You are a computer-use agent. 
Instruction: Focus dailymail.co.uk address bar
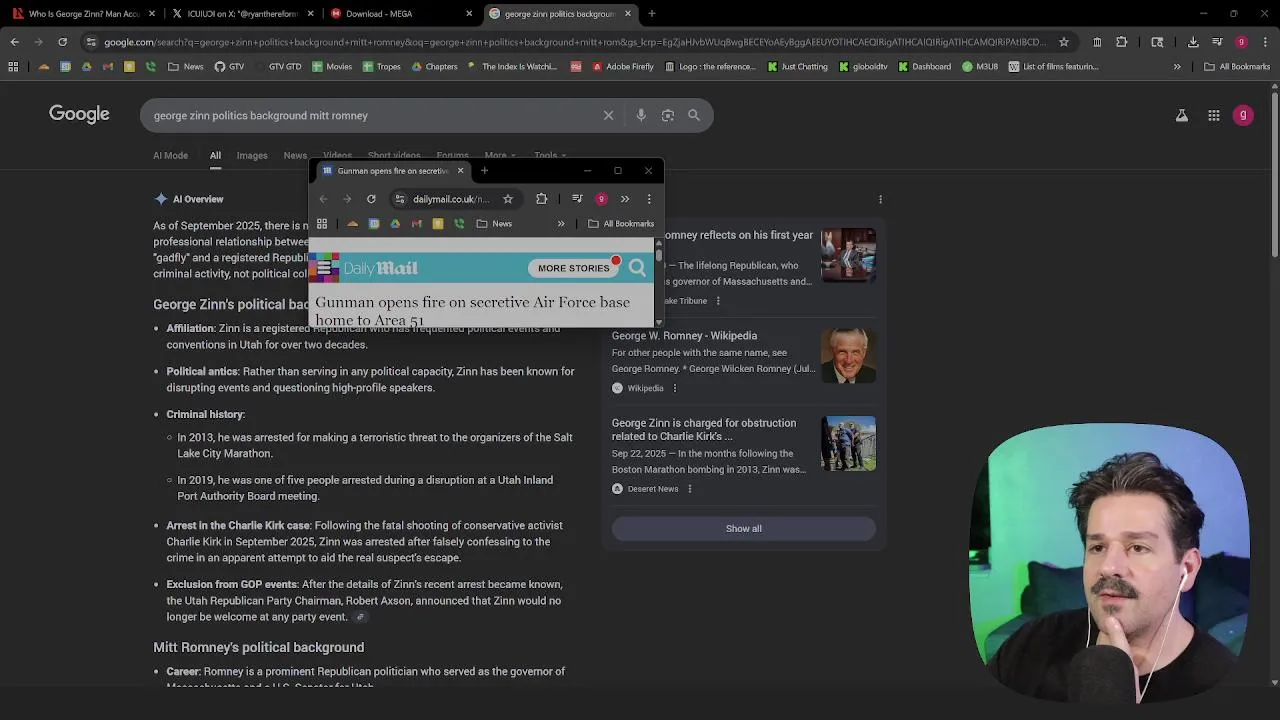coord(451,199)
